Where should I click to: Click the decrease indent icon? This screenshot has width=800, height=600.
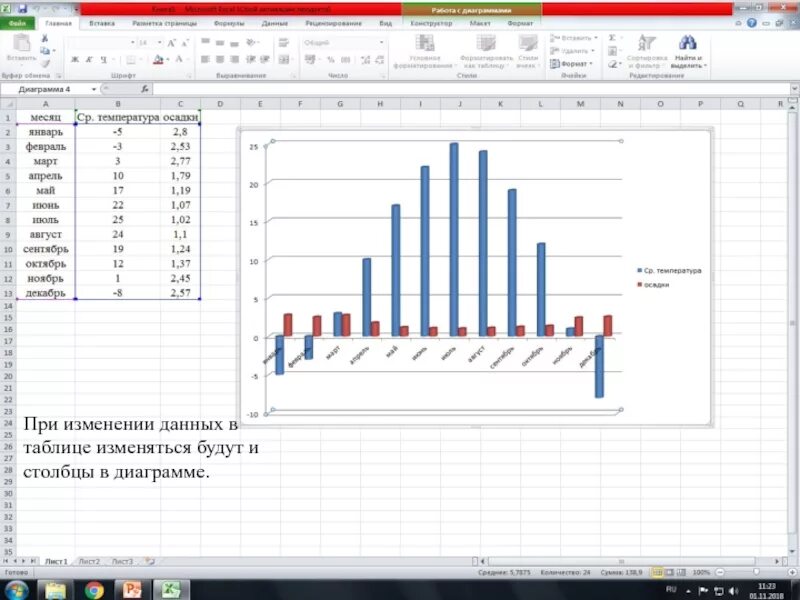coord(251,60)
